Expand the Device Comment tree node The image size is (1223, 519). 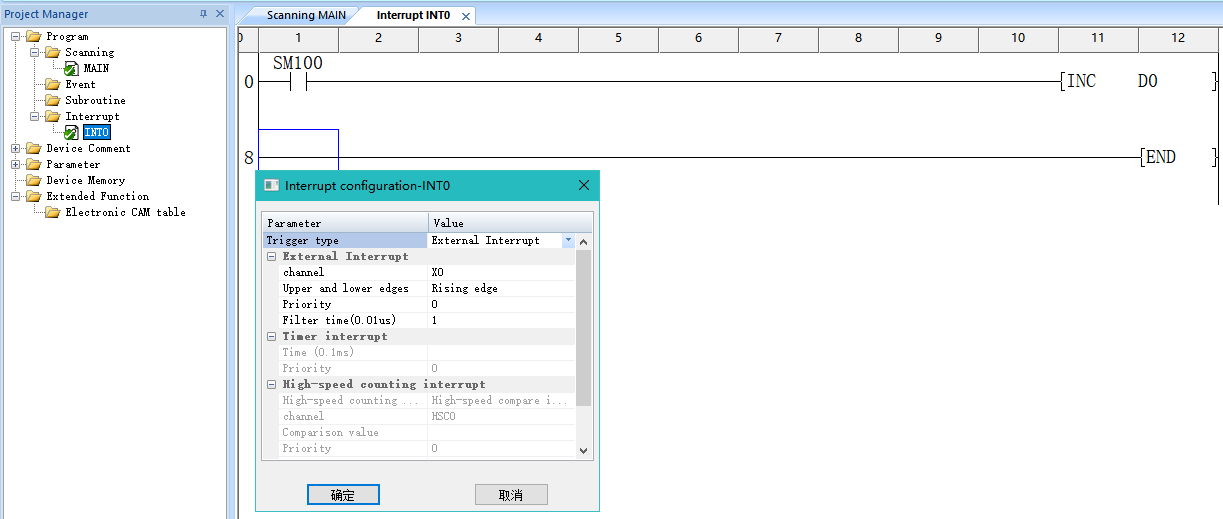16,149
